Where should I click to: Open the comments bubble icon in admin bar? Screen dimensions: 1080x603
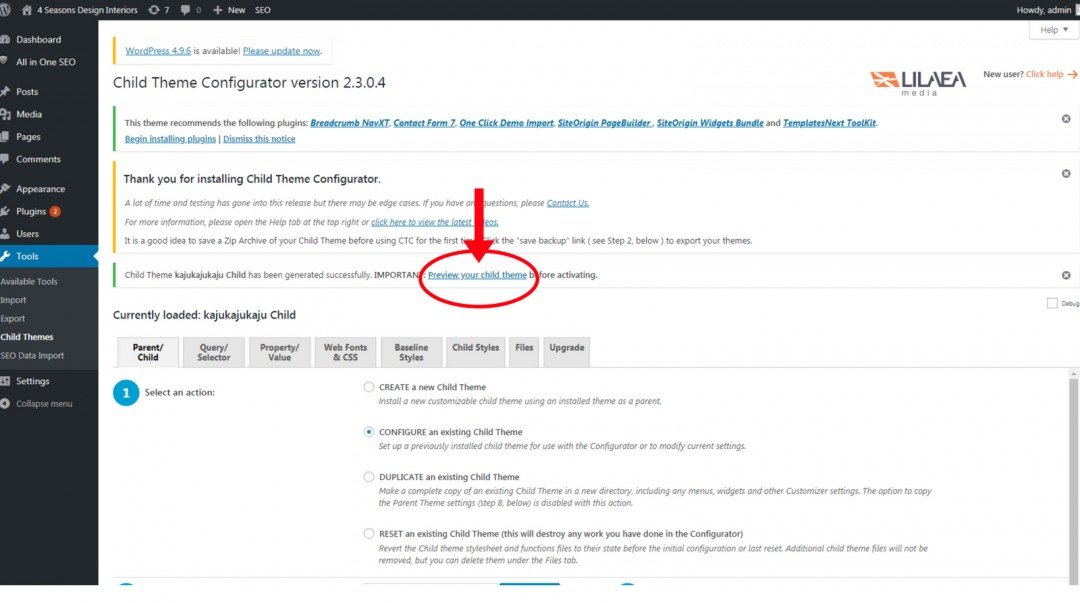point(185,10)
